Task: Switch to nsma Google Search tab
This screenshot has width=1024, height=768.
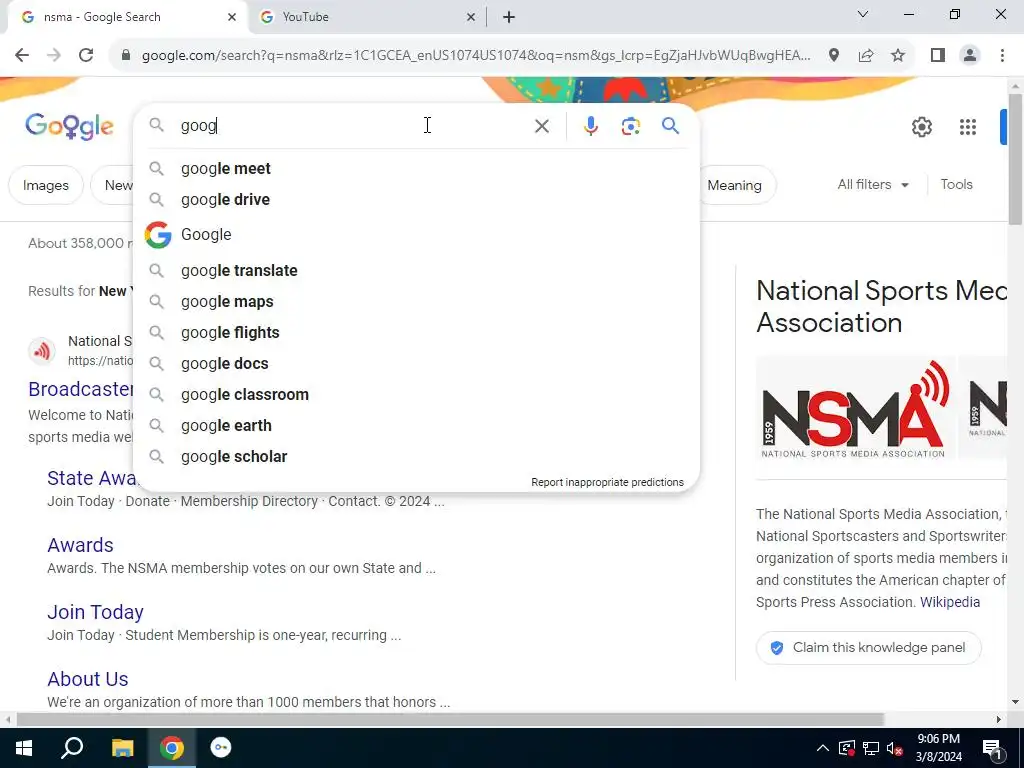Action: pyautogui.click(x=127, y=17)
